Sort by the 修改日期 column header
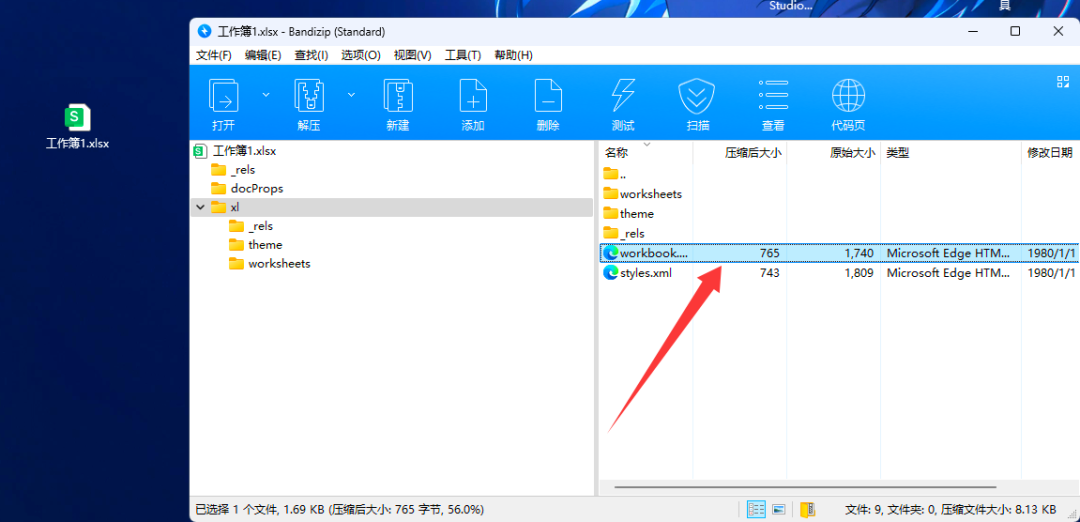 [1051, 153]
